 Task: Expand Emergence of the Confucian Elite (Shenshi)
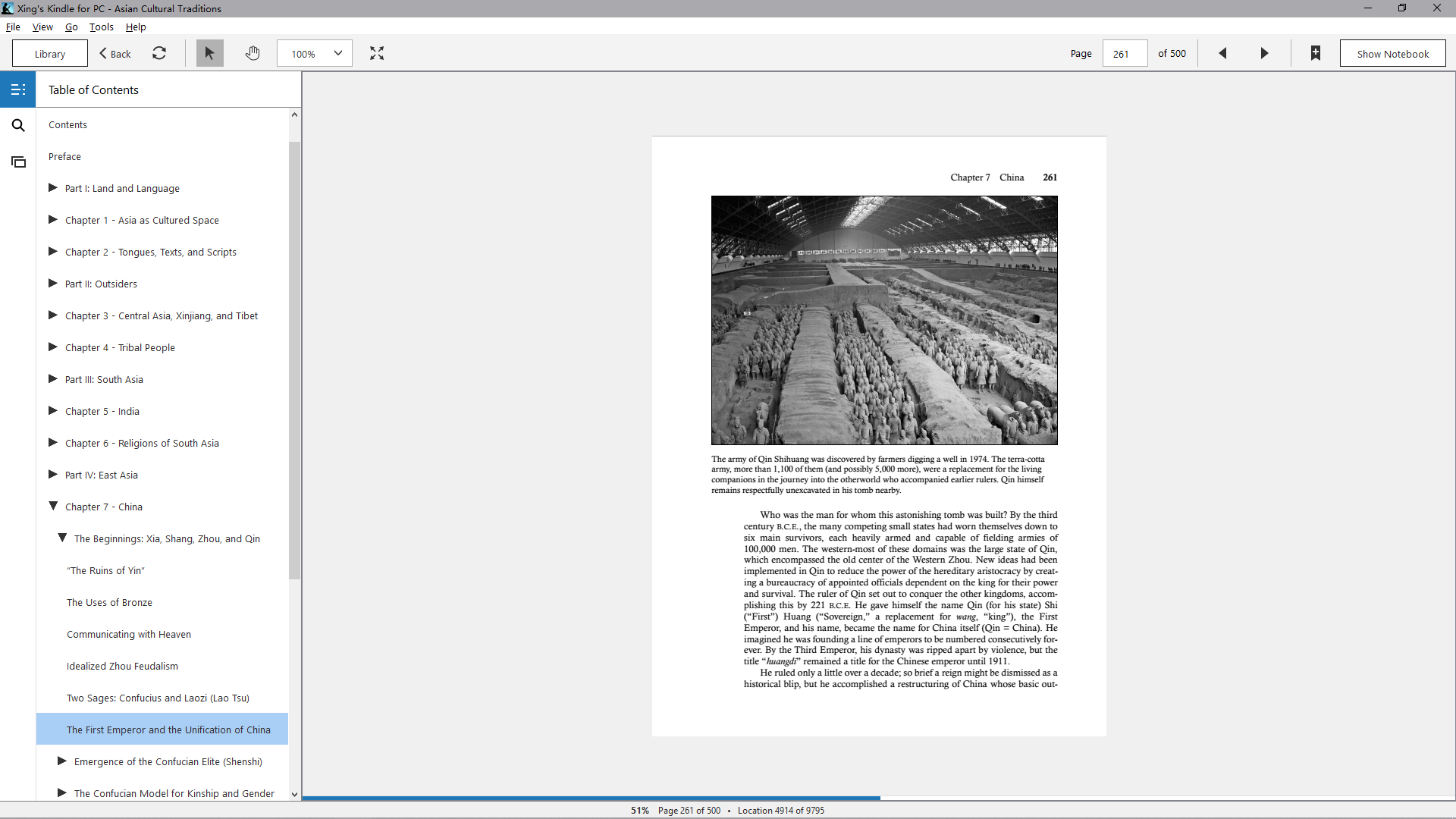pos(62,761)
